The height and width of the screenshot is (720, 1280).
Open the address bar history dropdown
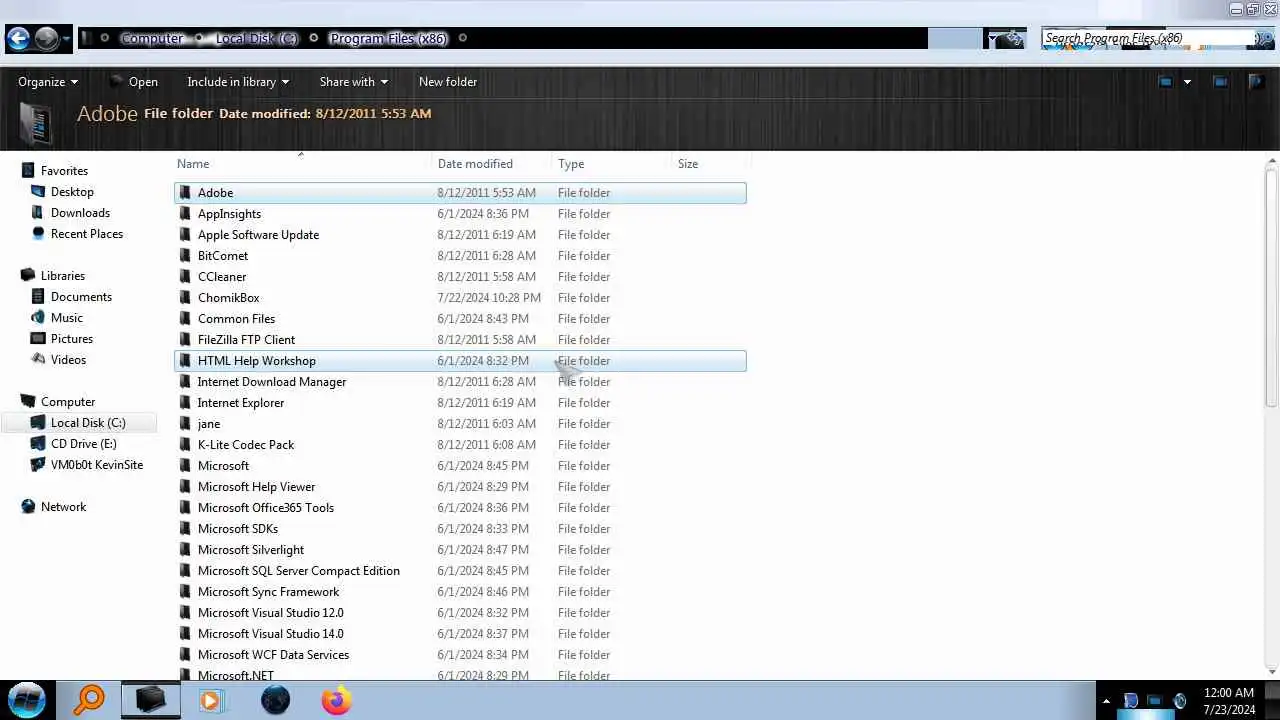(993, 38)
